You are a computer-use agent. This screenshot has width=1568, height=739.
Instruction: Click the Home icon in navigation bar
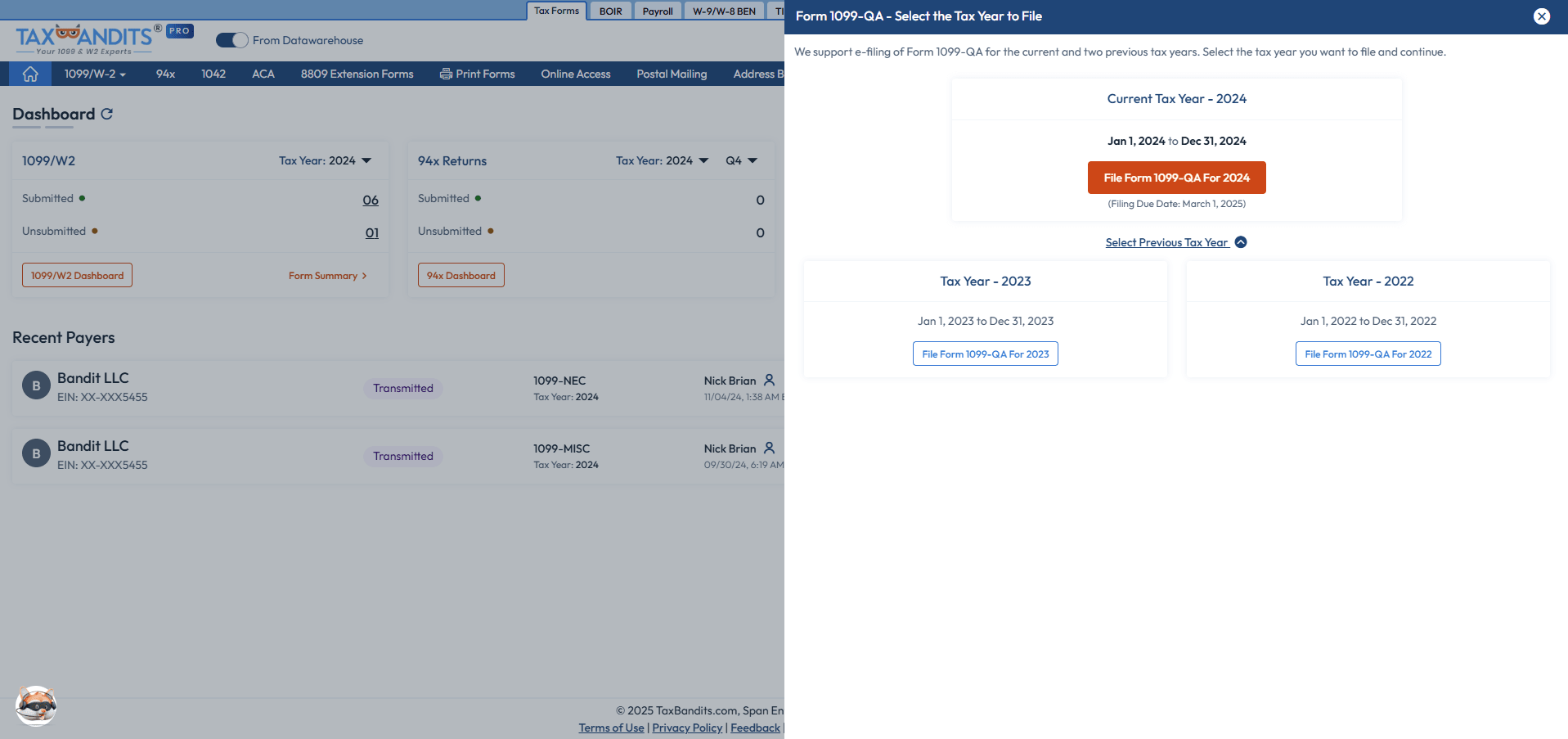click(30, 74)
